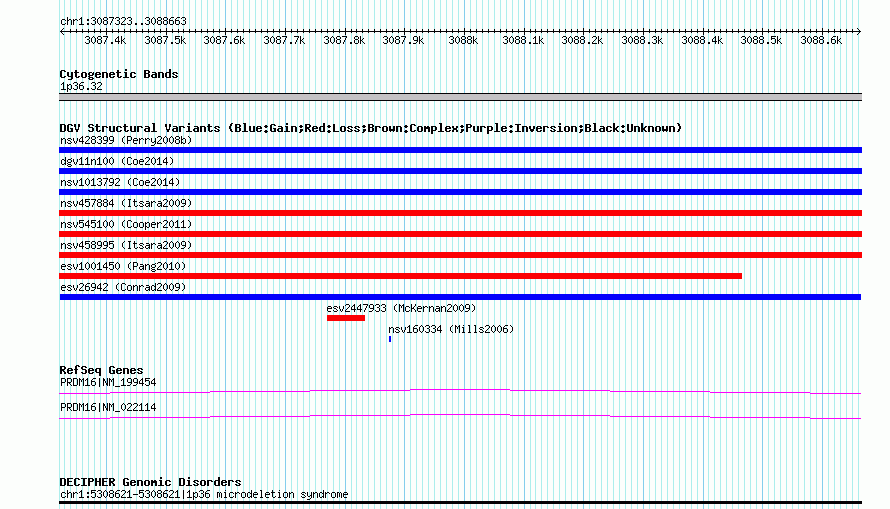This screenshot has height=509, width=890.
Task: Click the 3087.6k ruler tick
Action: coord(224,40)
